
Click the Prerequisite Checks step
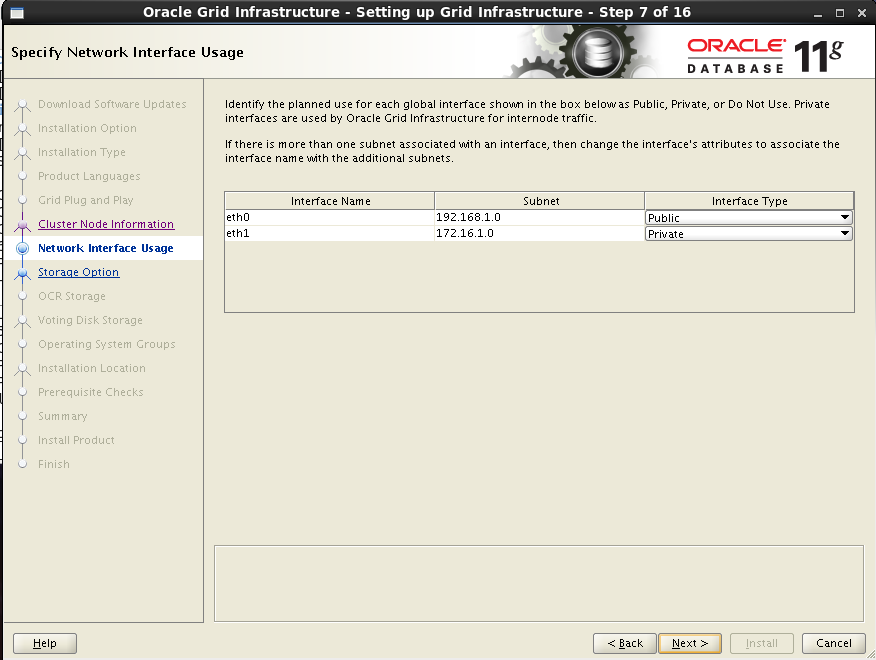coord(91,392)
